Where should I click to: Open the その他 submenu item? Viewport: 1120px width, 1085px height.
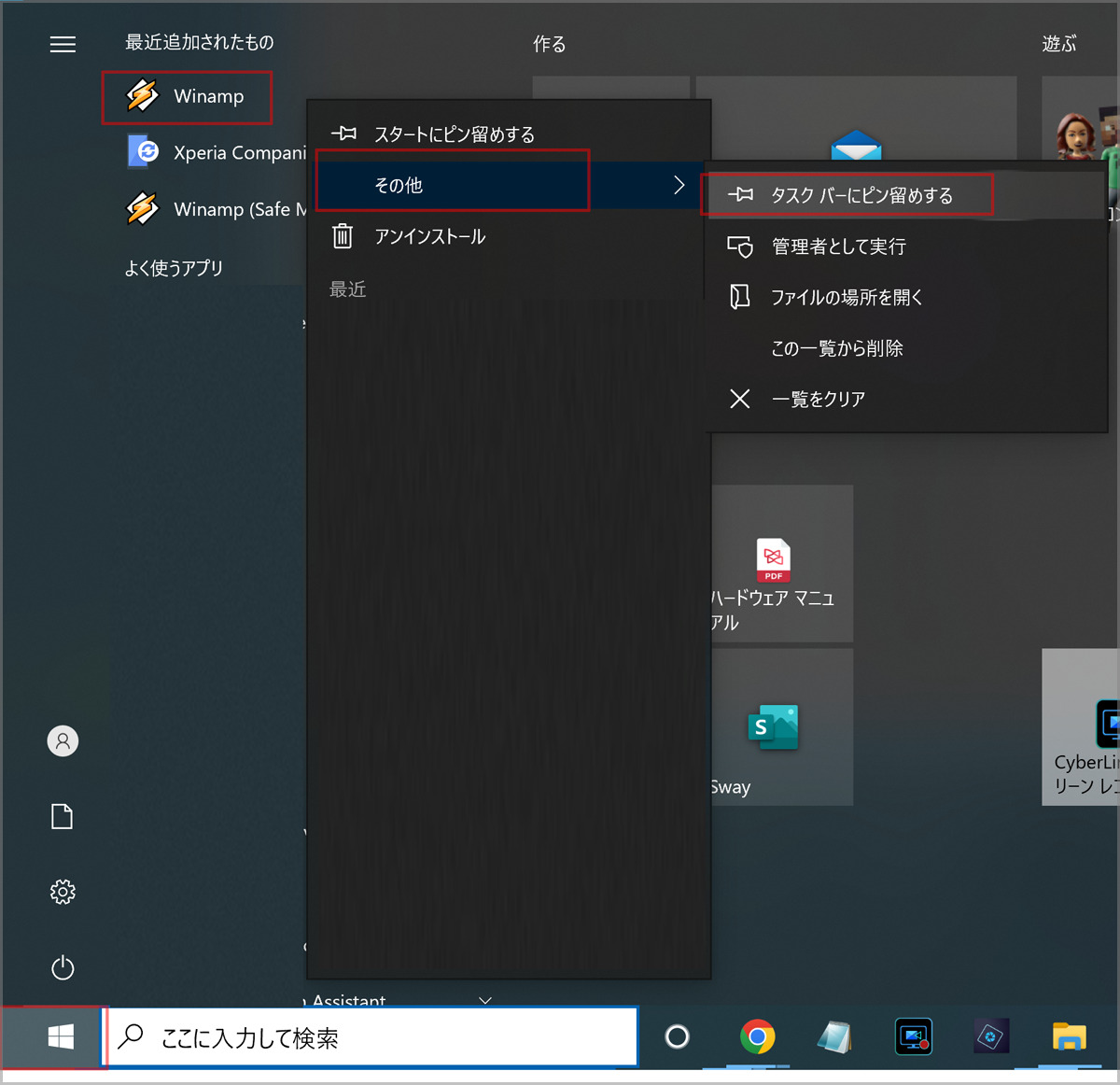(509, 186)
